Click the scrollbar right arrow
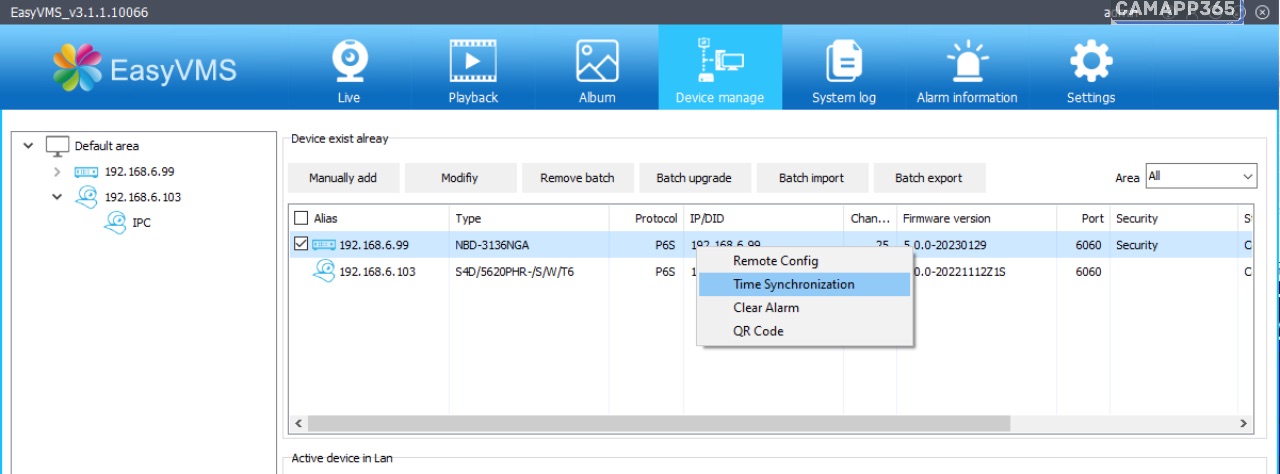 click(x=1244, y=423)
